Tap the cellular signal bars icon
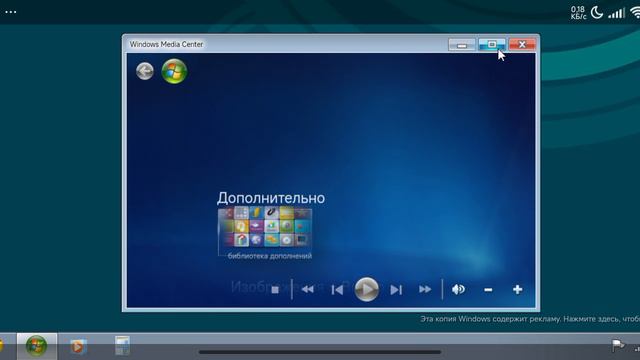Image resolution: width=640 pixels, height=360 pixels. [x=616, y=13]
